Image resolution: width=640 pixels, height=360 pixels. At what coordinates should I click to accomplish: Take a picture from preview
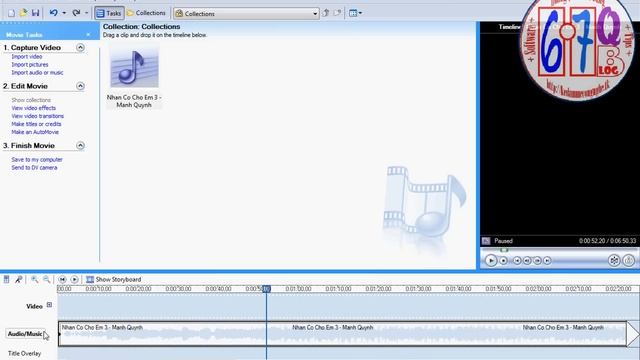pos(629,260)
